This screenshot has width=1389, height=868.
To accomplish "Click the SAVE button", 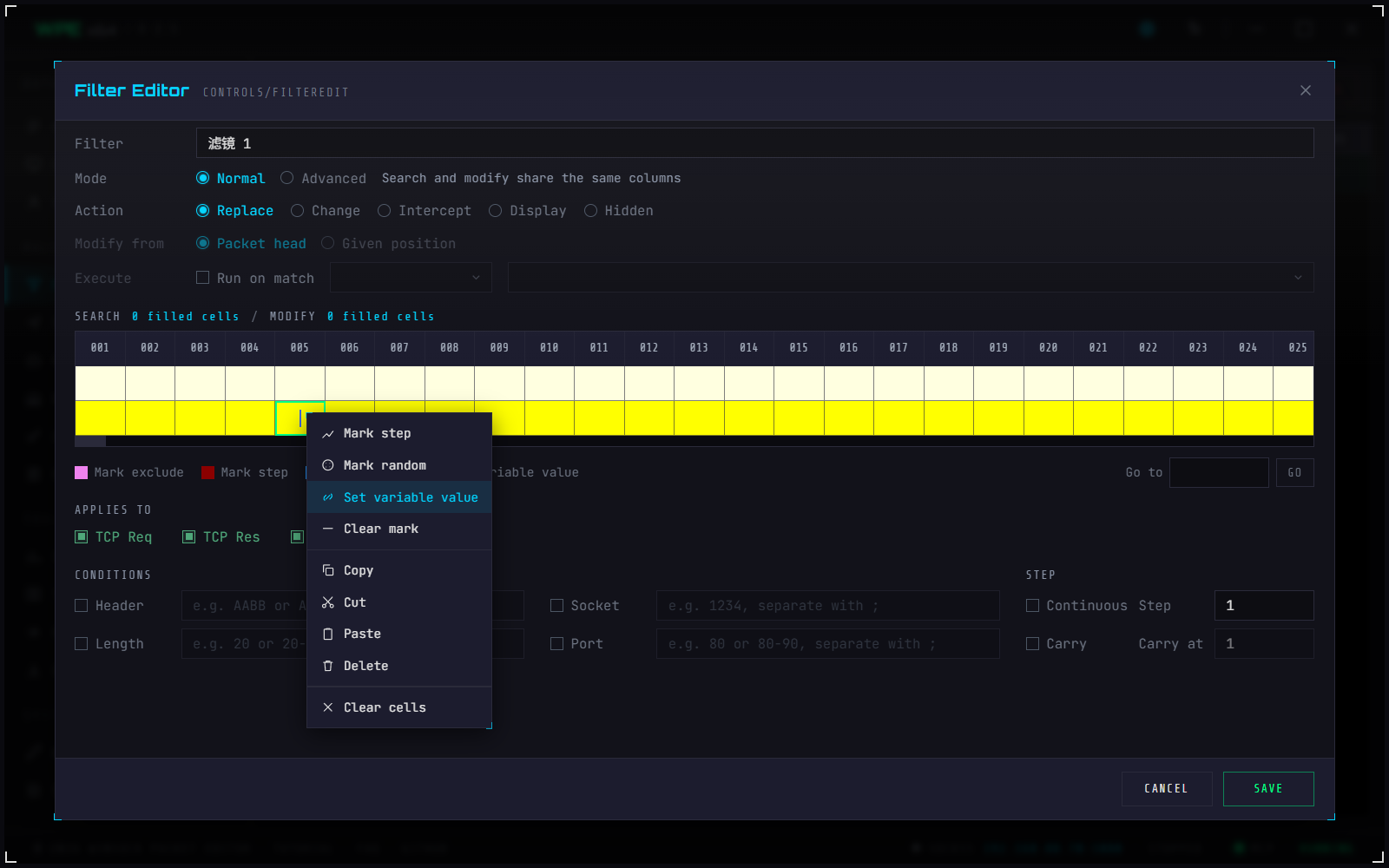I will (x=1268, y=789).
